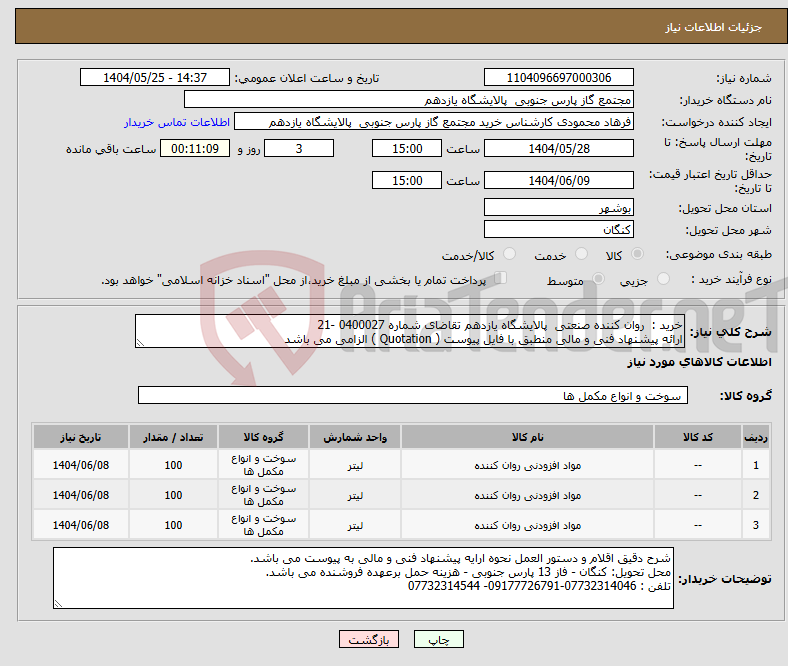This screenshot has width=788, height=666.
Task: Open the اطلاعات تماس خریدار link
Action: coord(177,122)
